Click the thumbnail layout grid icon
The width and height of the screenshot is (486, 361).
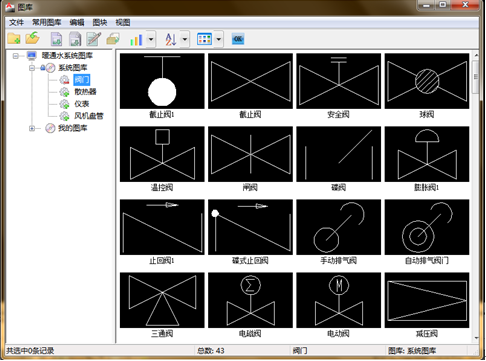[x=205, y=39]
